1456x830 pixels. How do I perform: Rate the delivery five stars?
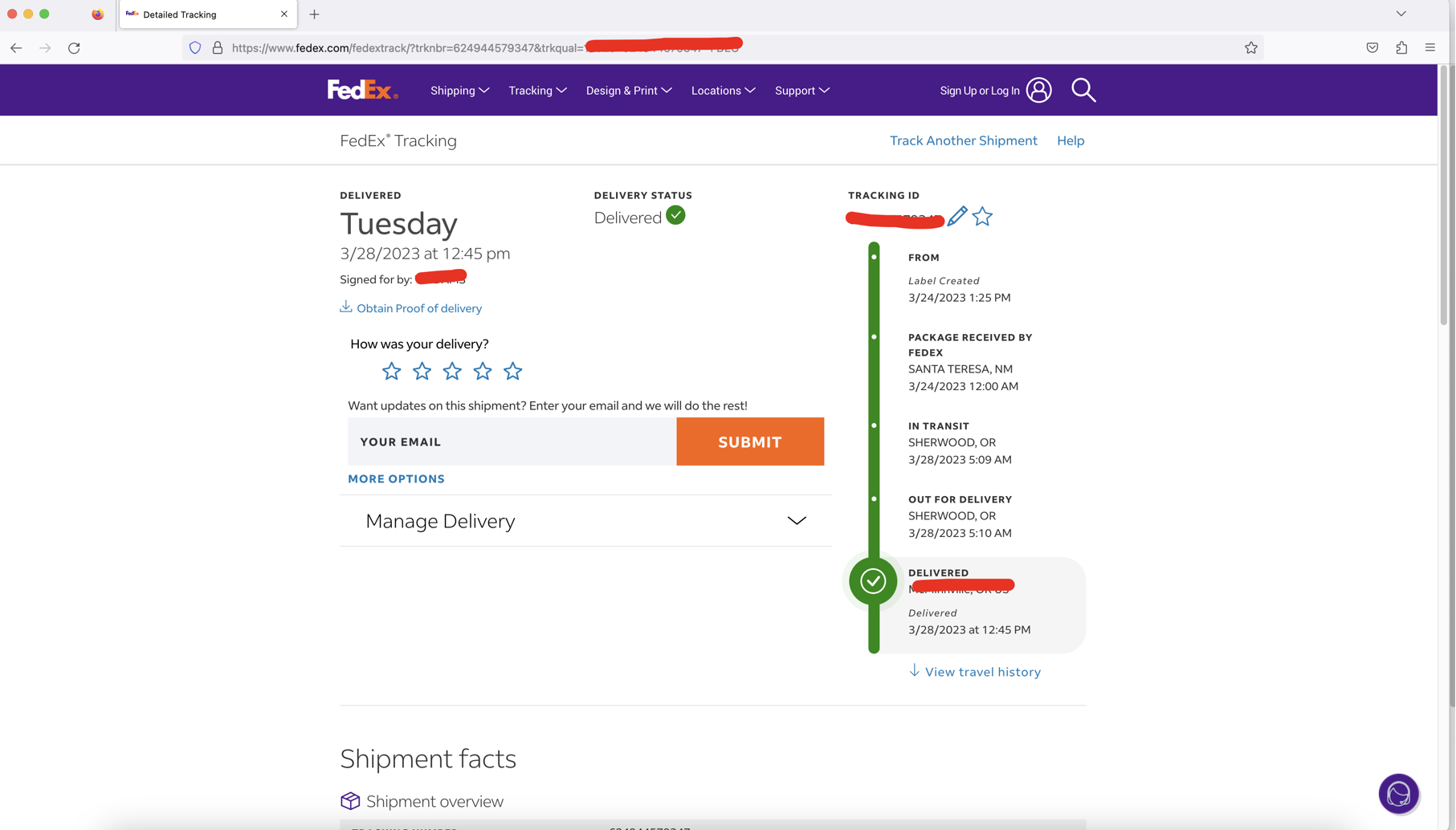(x=512, y=371)
